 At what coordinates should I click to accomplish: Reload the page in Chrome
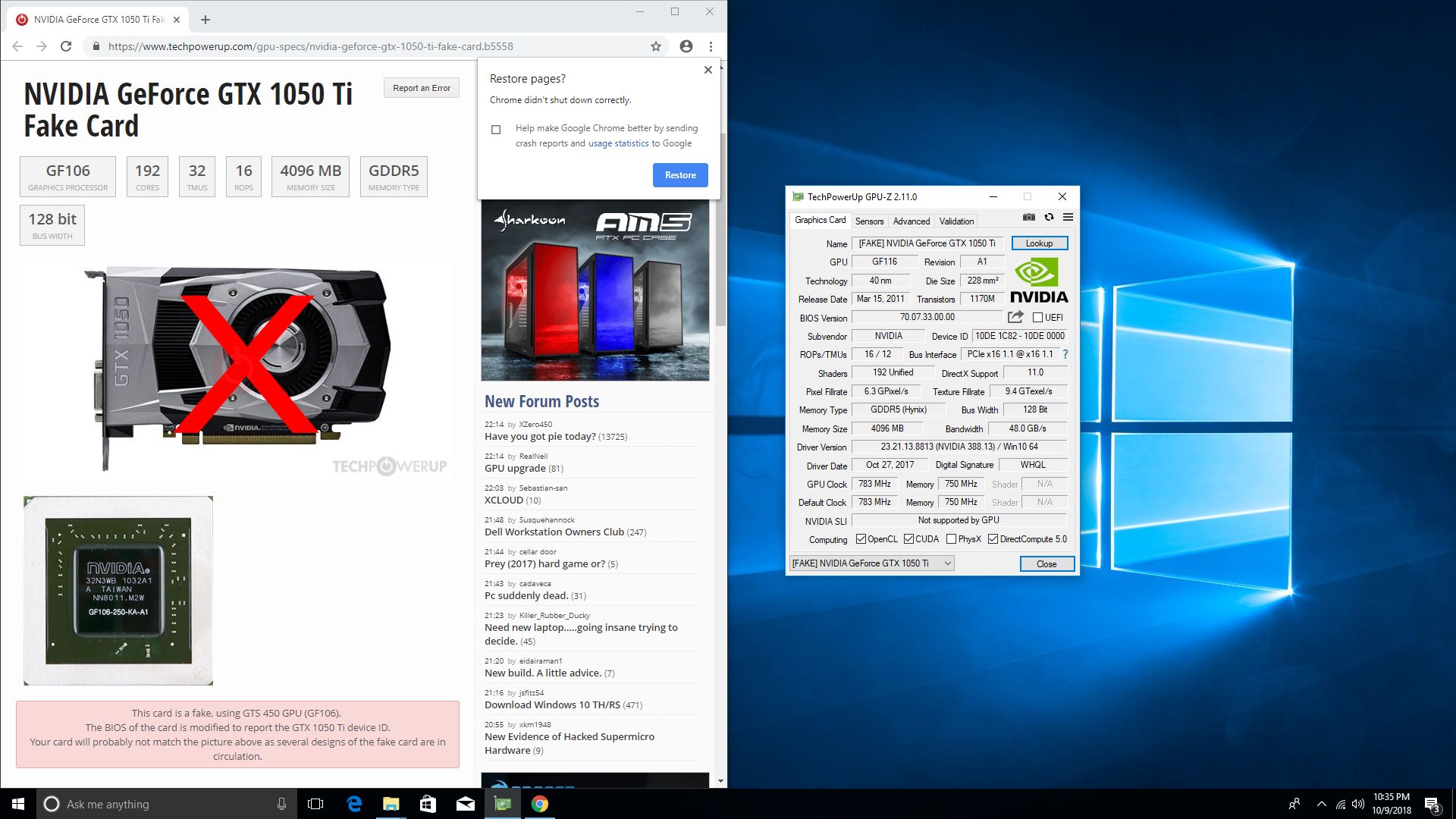coord(66,46)
